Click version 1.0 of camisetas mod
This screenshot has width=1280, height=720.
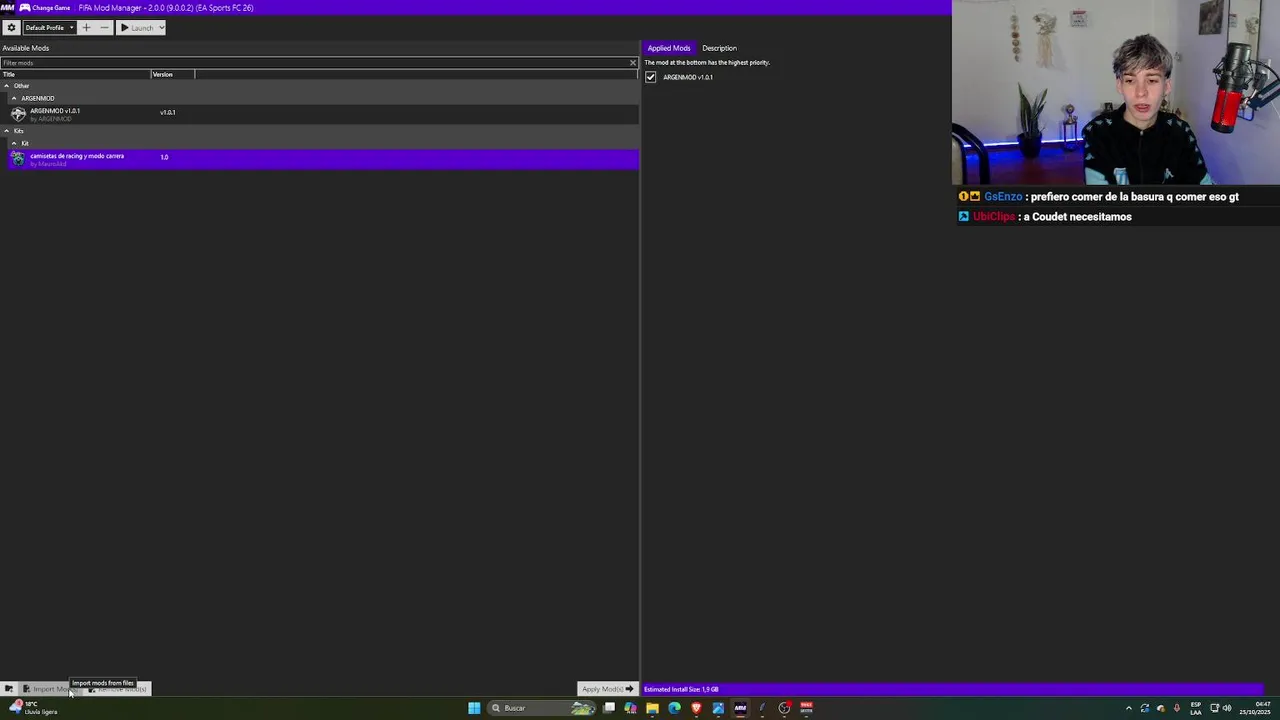click(164, 157)
